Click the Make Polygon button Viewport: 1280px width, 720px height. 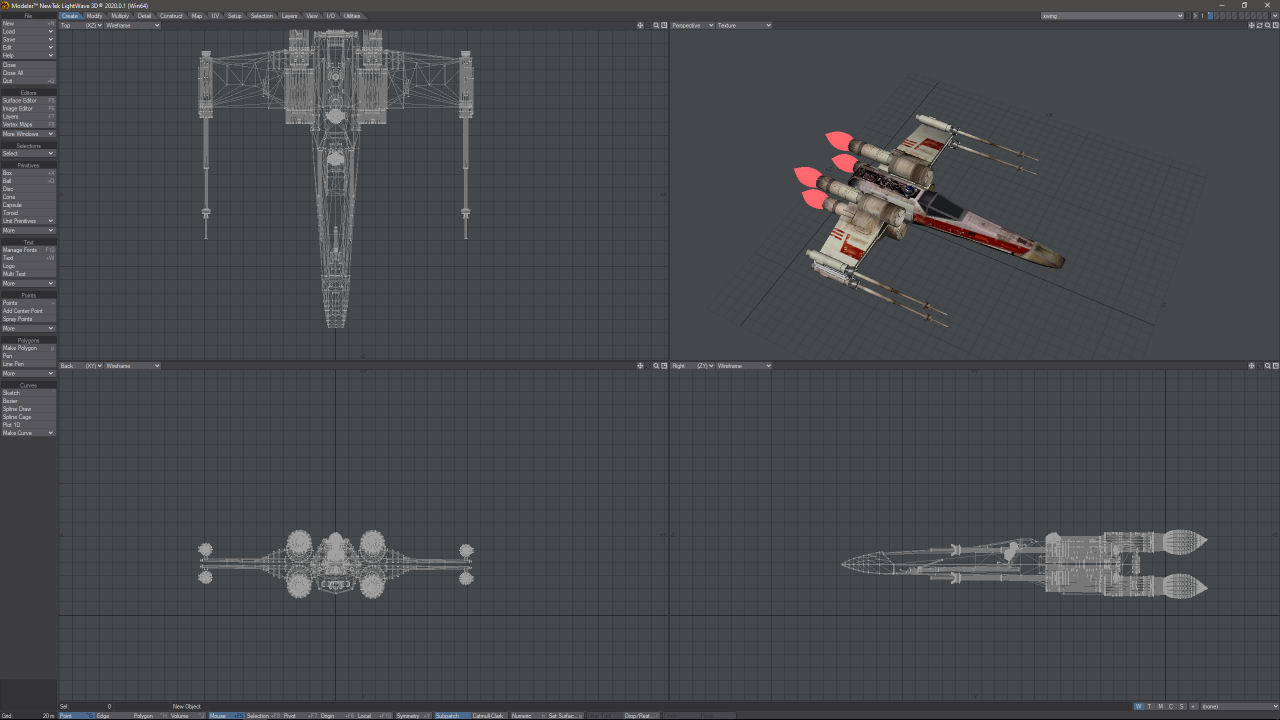(x=28, y=348)
